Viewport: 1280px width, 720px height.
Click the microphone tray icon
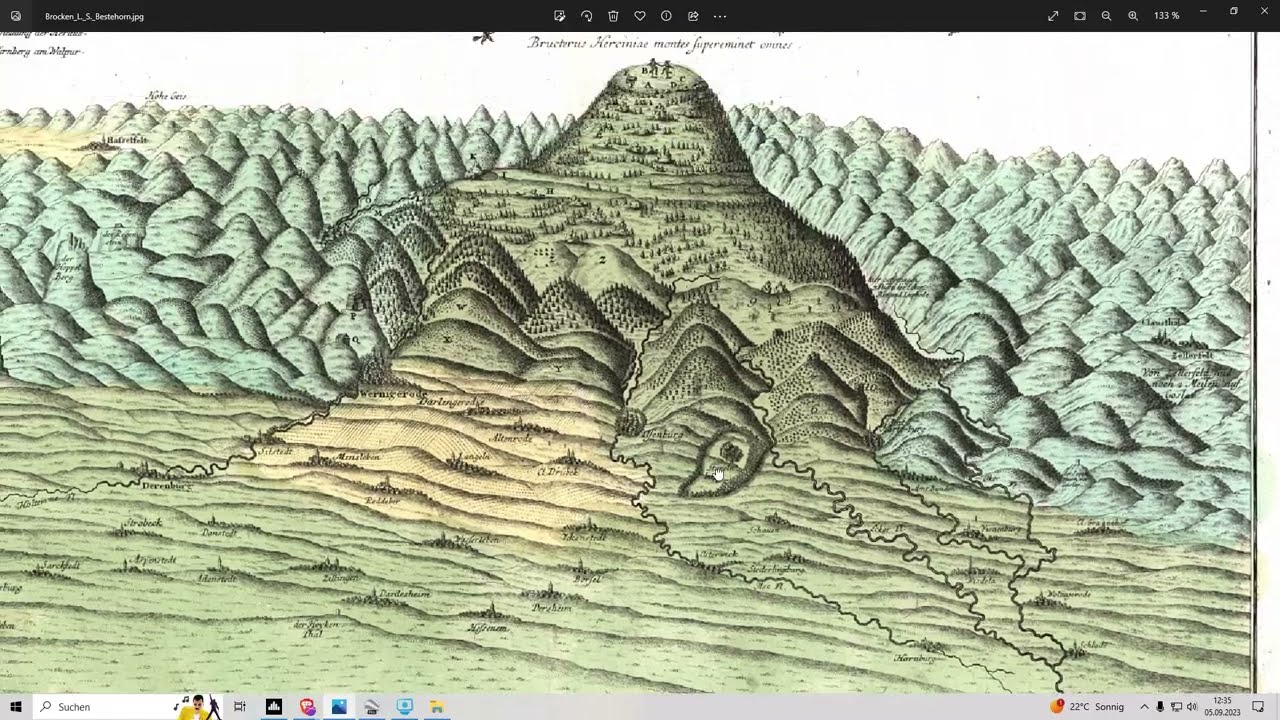1160,707
